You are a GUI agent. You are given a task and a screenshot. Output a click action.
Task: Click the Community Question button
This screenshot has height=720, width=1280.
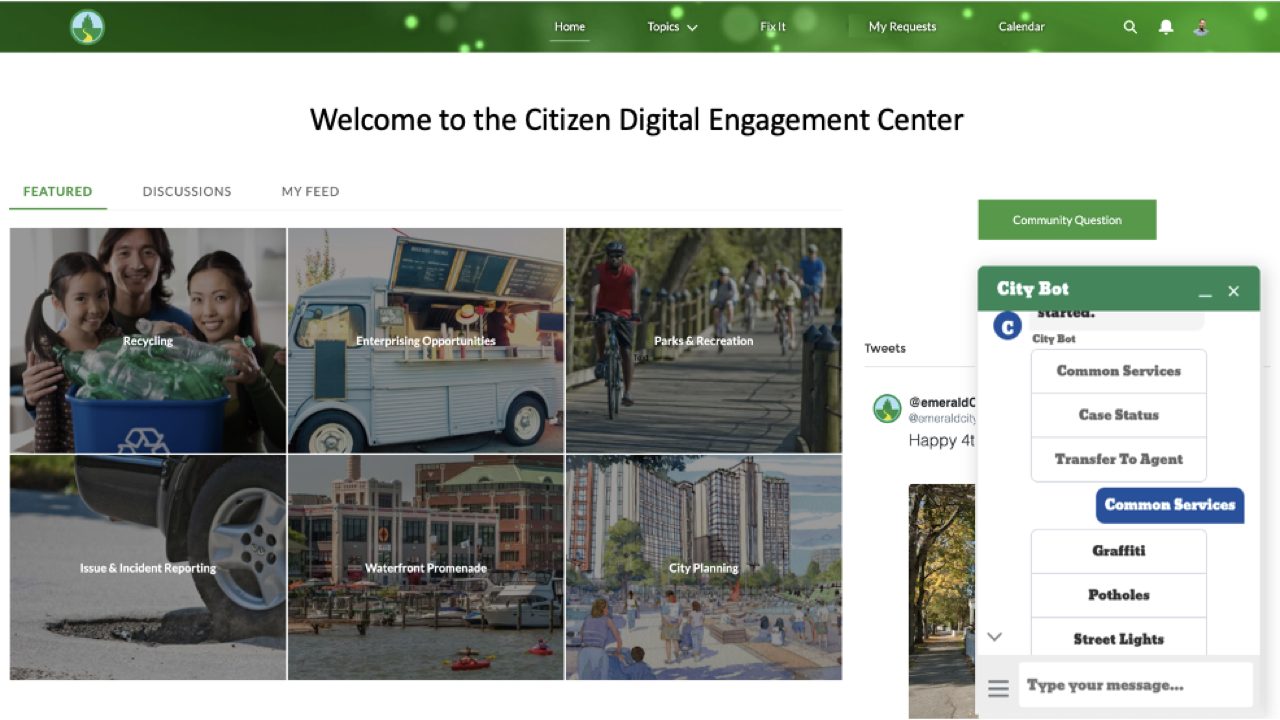pyautogui.click(x=1067, y=219)
